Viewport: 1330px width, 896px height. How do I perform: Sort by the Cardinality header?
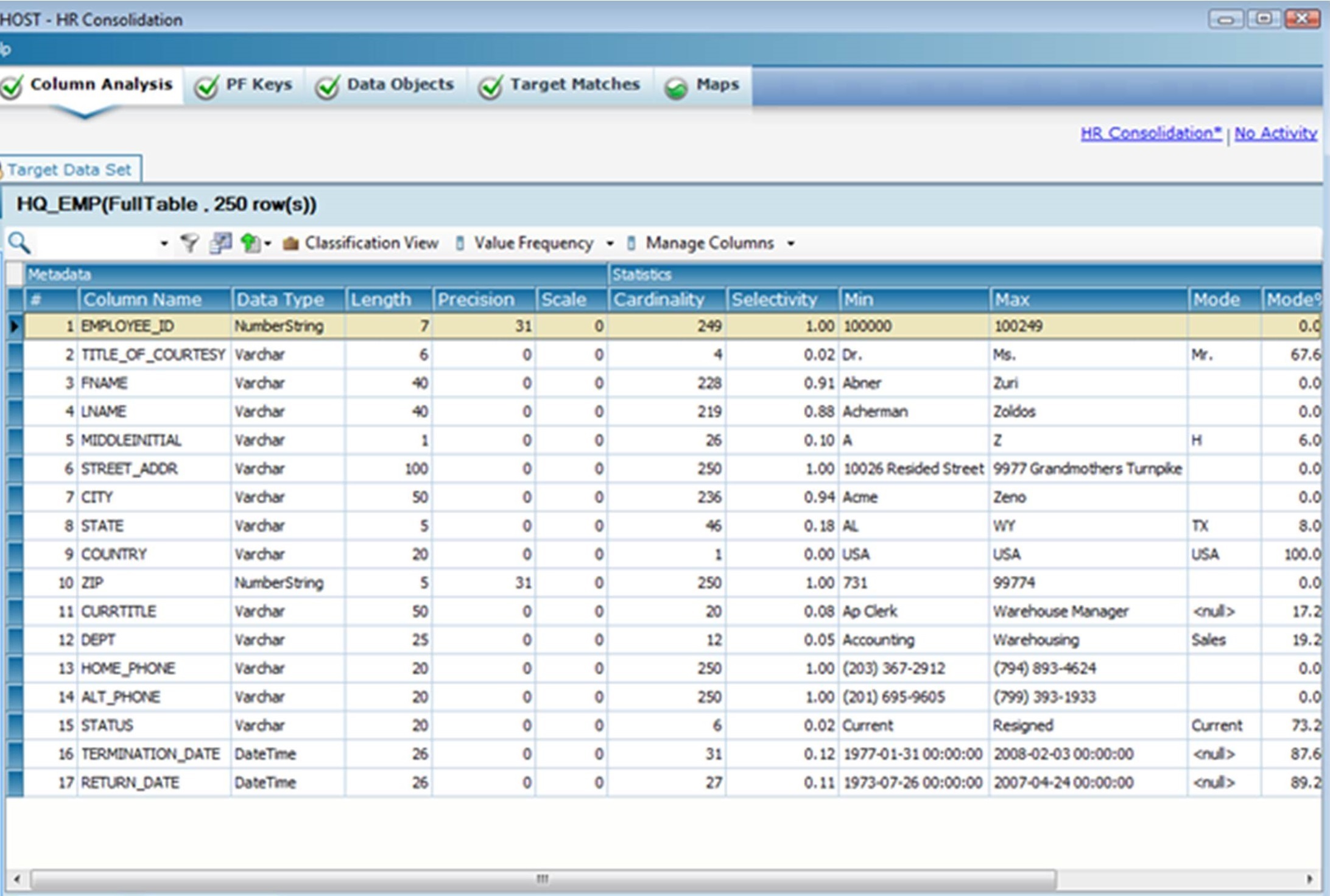click(x=667, y=299)
